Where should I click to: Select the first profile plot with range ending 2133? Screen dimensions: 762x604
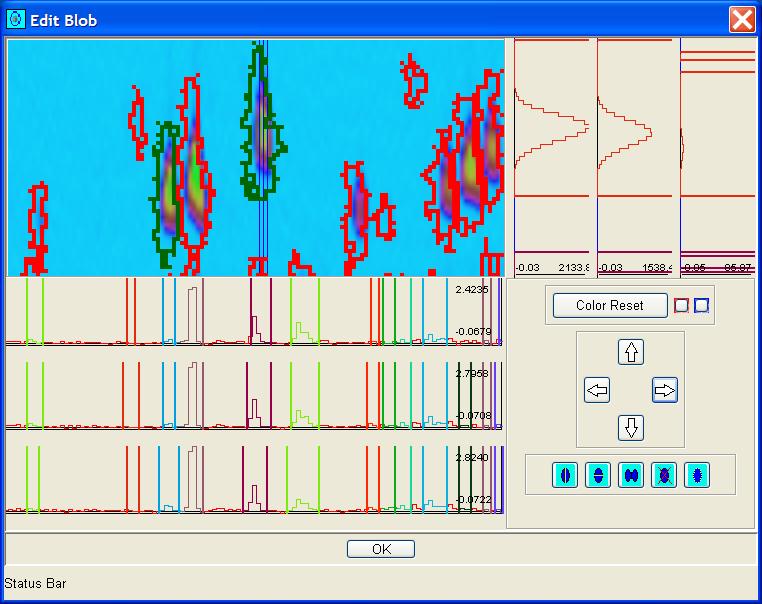(x=554, y=155)
